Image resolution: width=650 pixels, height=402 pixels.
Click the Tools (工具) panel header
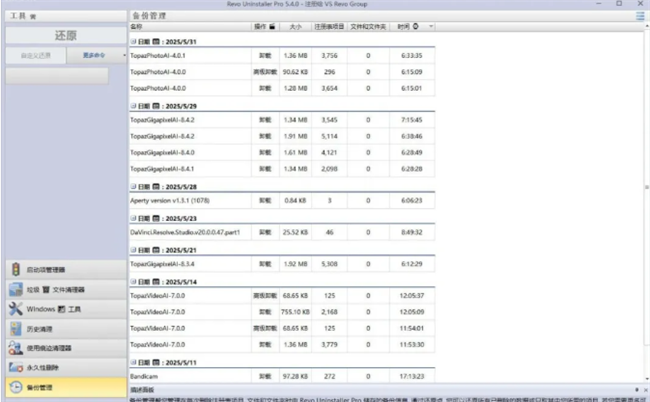tap(66, 16)
